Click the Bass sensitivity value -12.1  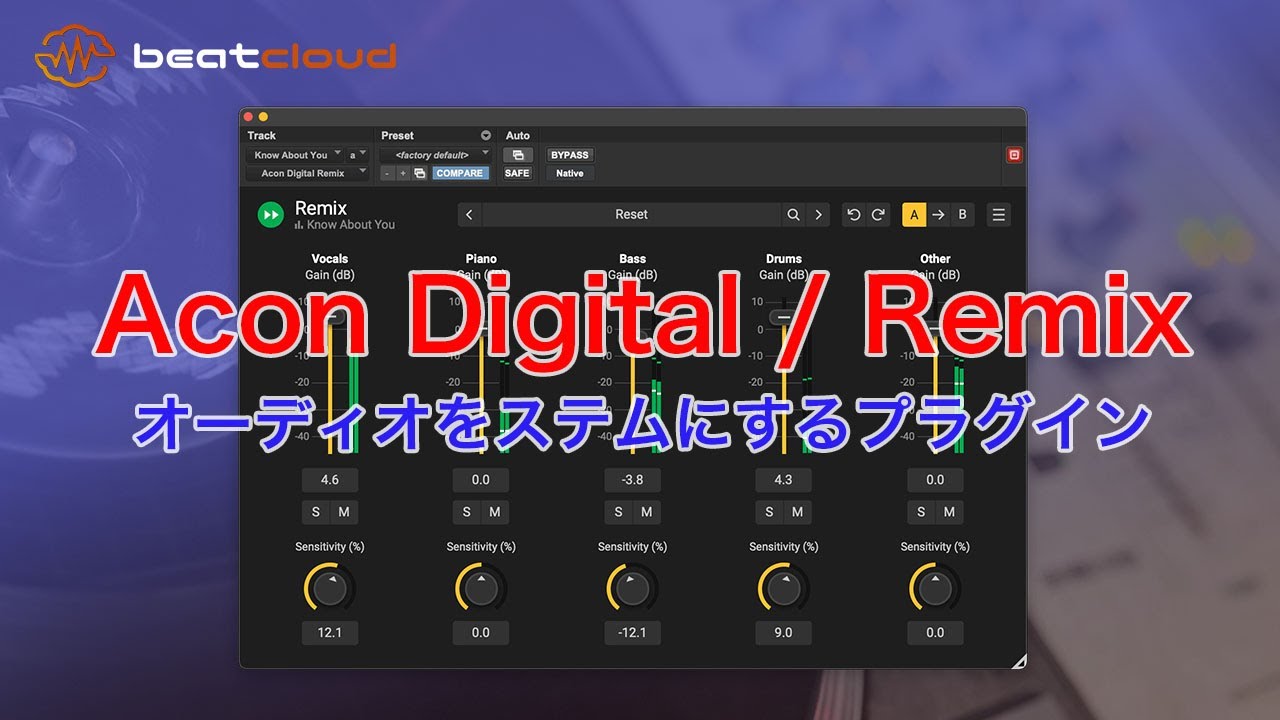tap(632, 633)
